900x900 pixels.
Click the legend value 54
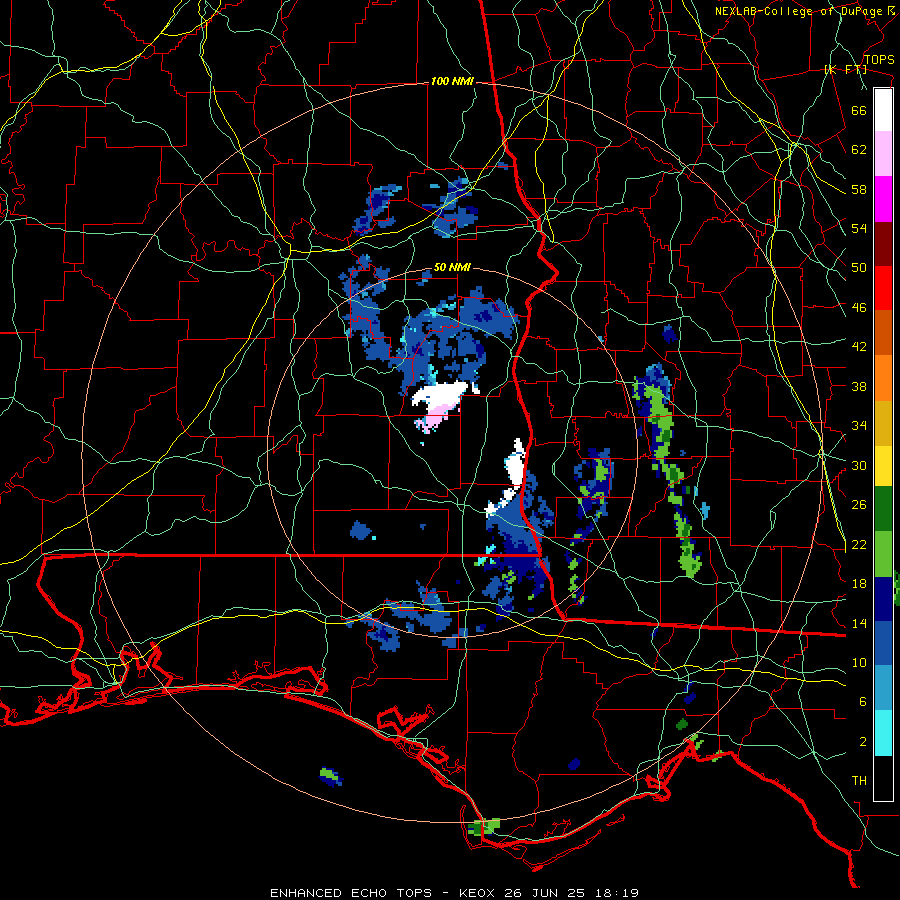859,228
